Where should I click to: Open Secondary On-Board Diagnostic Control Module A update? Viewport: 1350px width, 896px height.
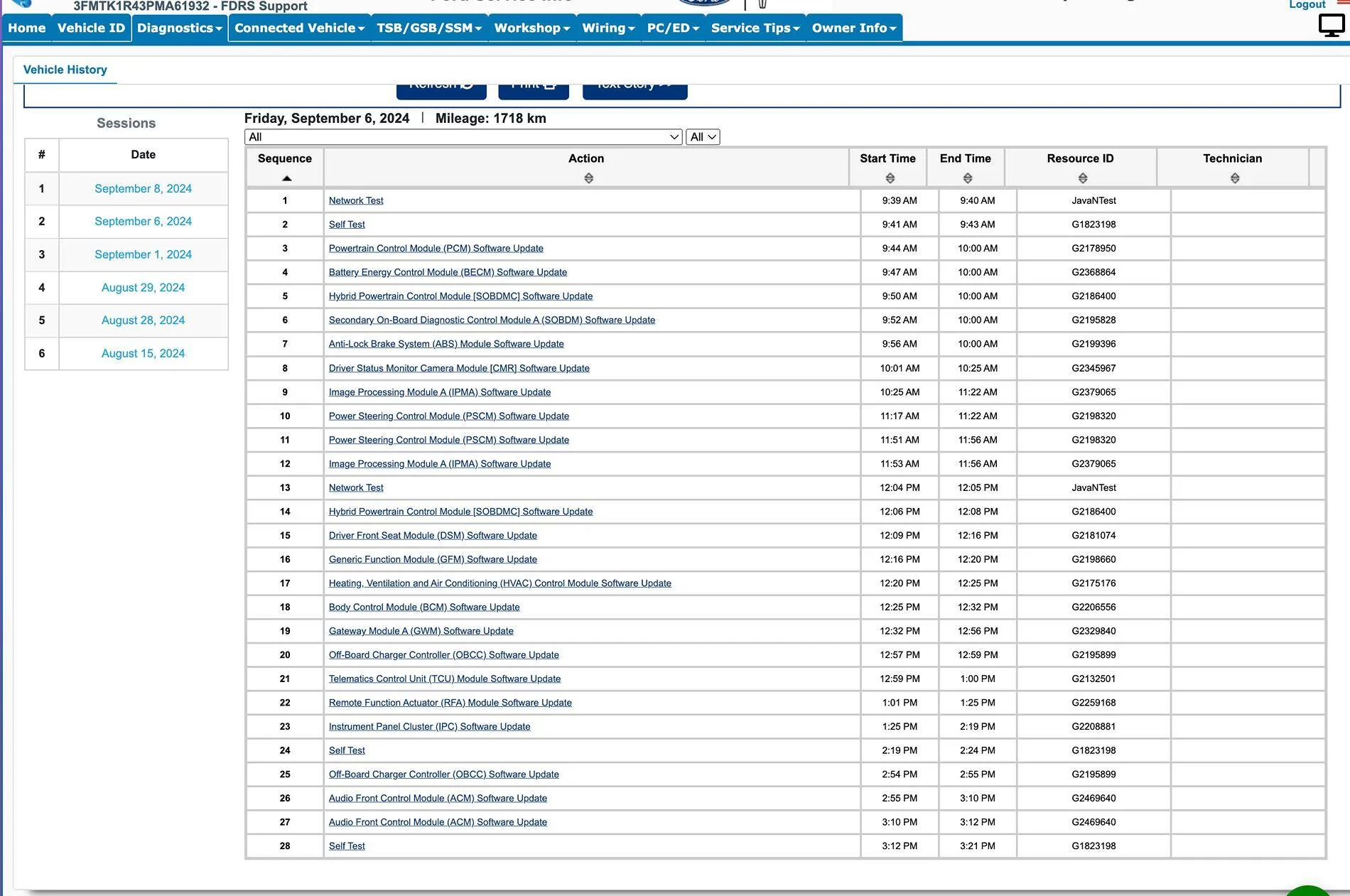(x=492, y=320)
